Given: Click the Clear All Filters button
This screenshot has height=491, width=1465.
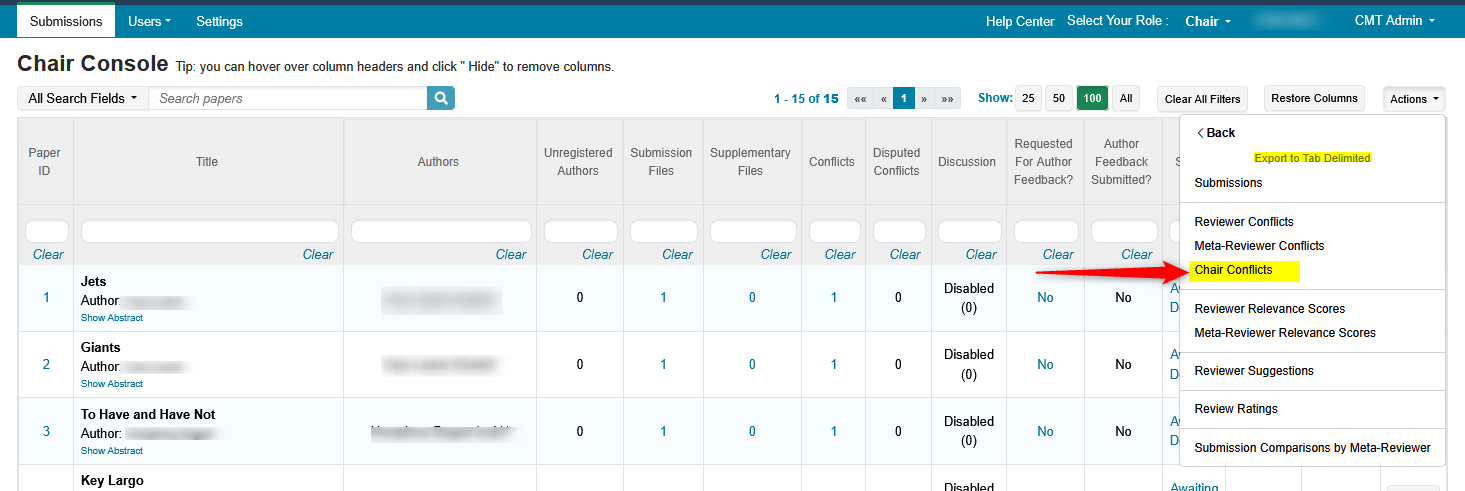Looking at the screenshot, I should [x=1203, y=99].
